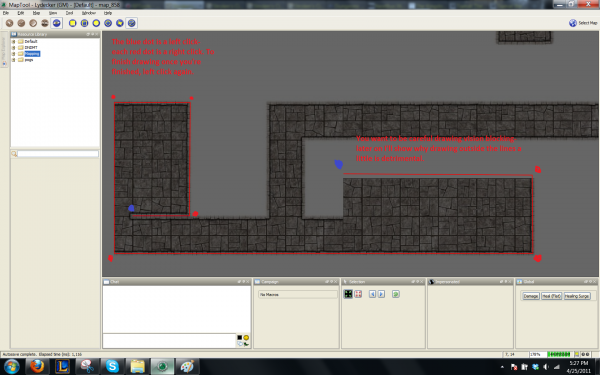Click the Resource Library search field
This screenshot has width=600, height=375.
58,154
